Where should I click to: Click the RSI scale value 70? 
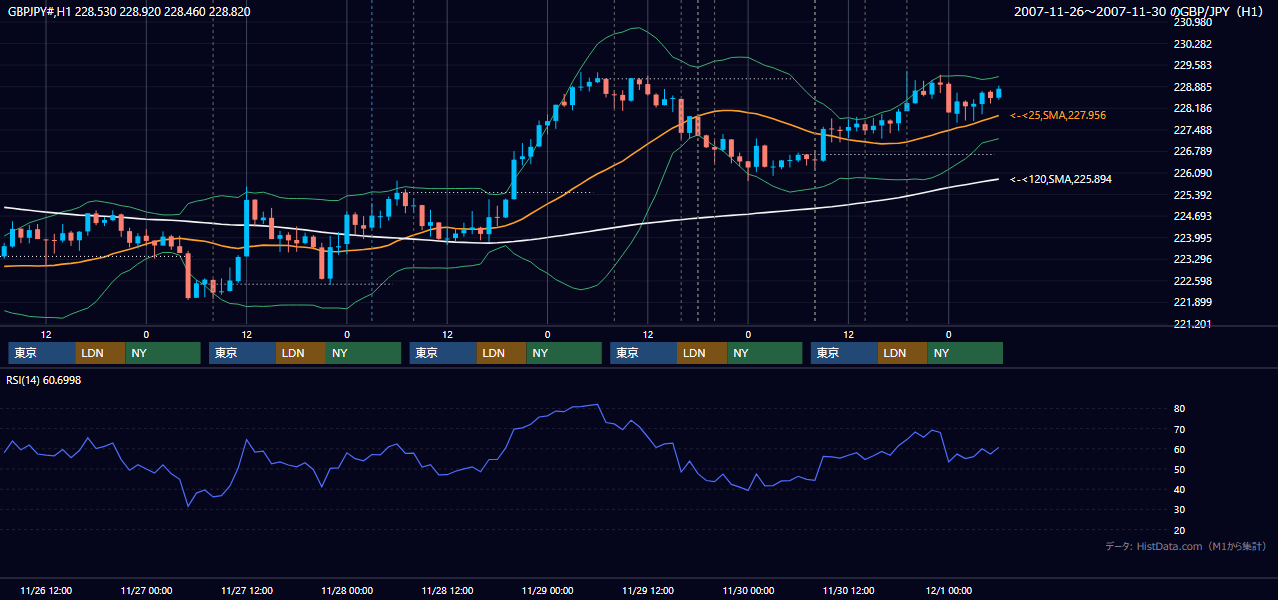click(1180, 429)
